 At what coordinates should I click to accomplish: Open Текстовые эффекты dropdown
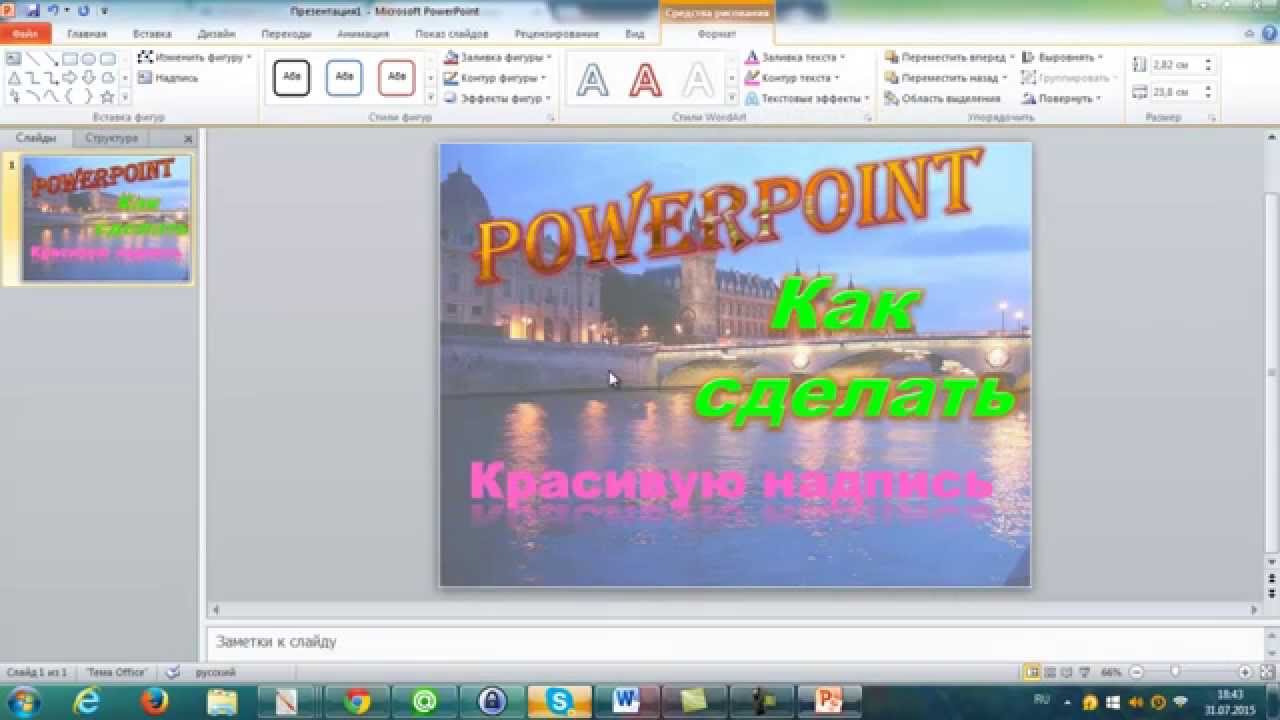point(808,98)
